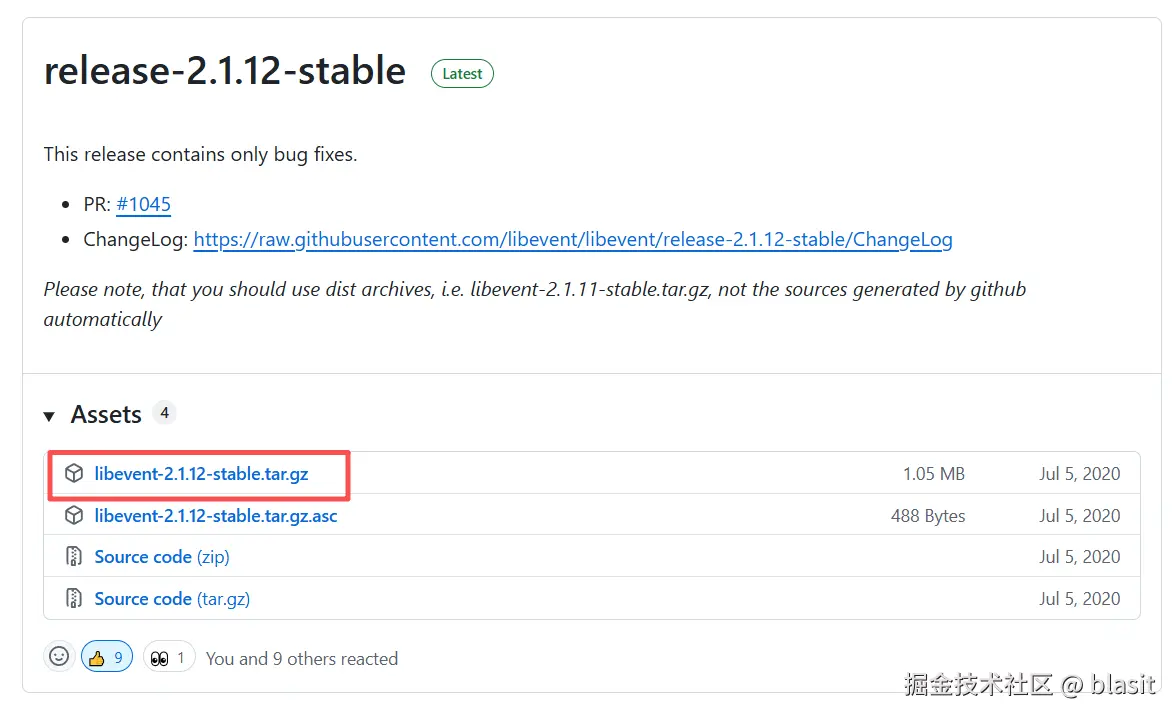Download libevent-2.1.12-stable.tar.gz
Image resolution: width=1176 pixels, height=719 pixels.
[x=201, y=474]
